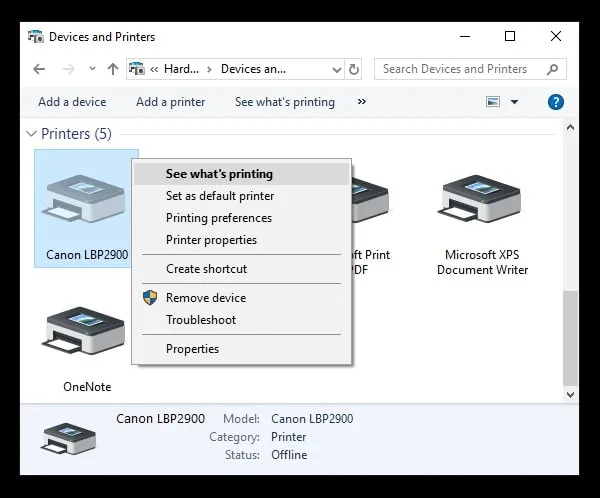Open the view options dropdown arrow
600x498 pixels.
514,102
